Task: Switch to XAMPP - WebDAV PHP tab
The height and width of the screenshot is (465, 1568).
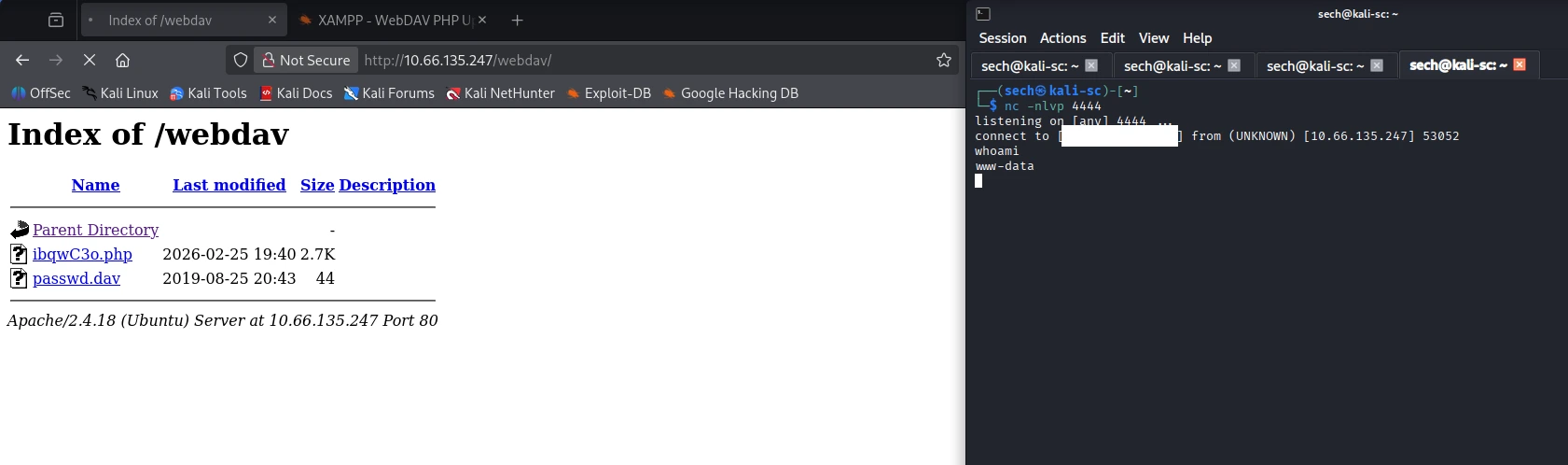Action: pos(392,20)
